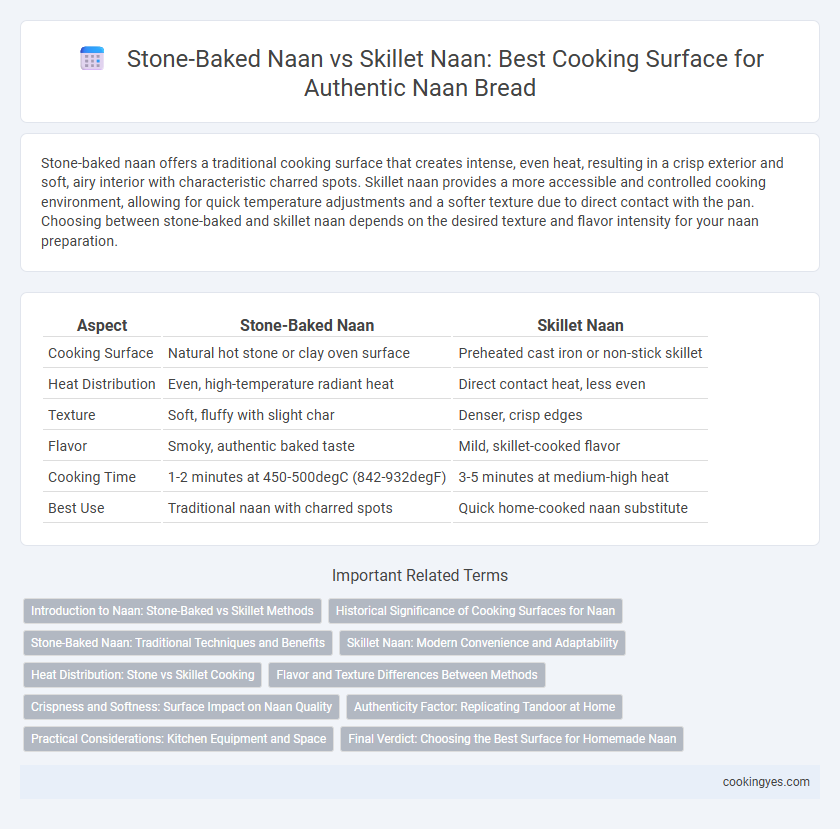This screenshot has height=829, width=840.
Task: Click the 'Stone-Baked Naan' column header
Action: click(307, 325)
